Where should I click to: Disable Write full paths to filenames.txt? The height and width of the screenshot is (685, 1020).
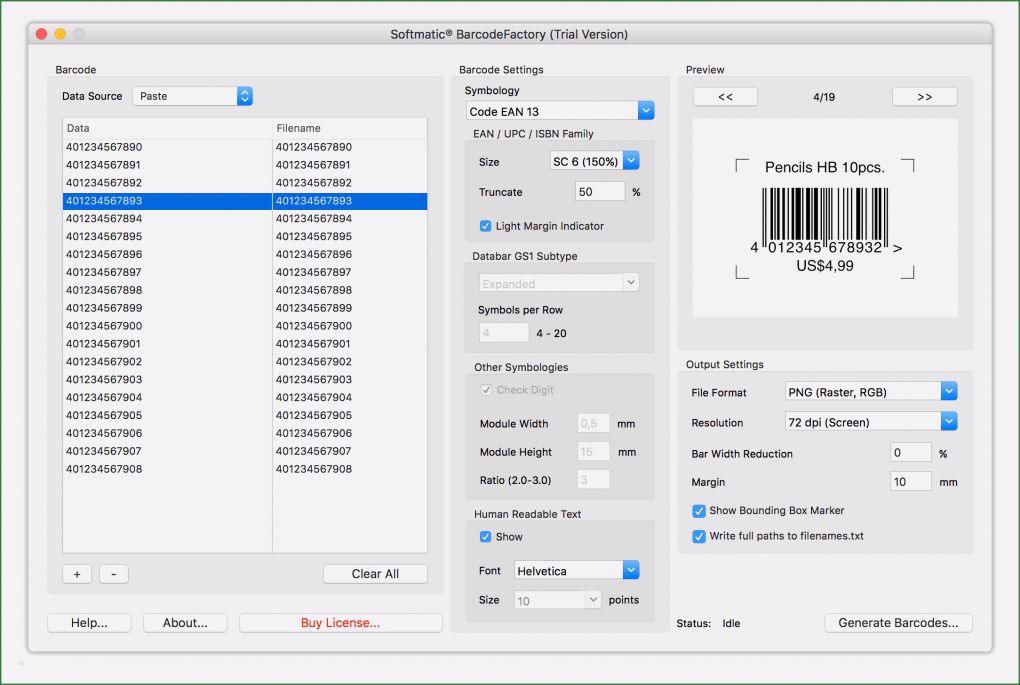coord(698,536)
